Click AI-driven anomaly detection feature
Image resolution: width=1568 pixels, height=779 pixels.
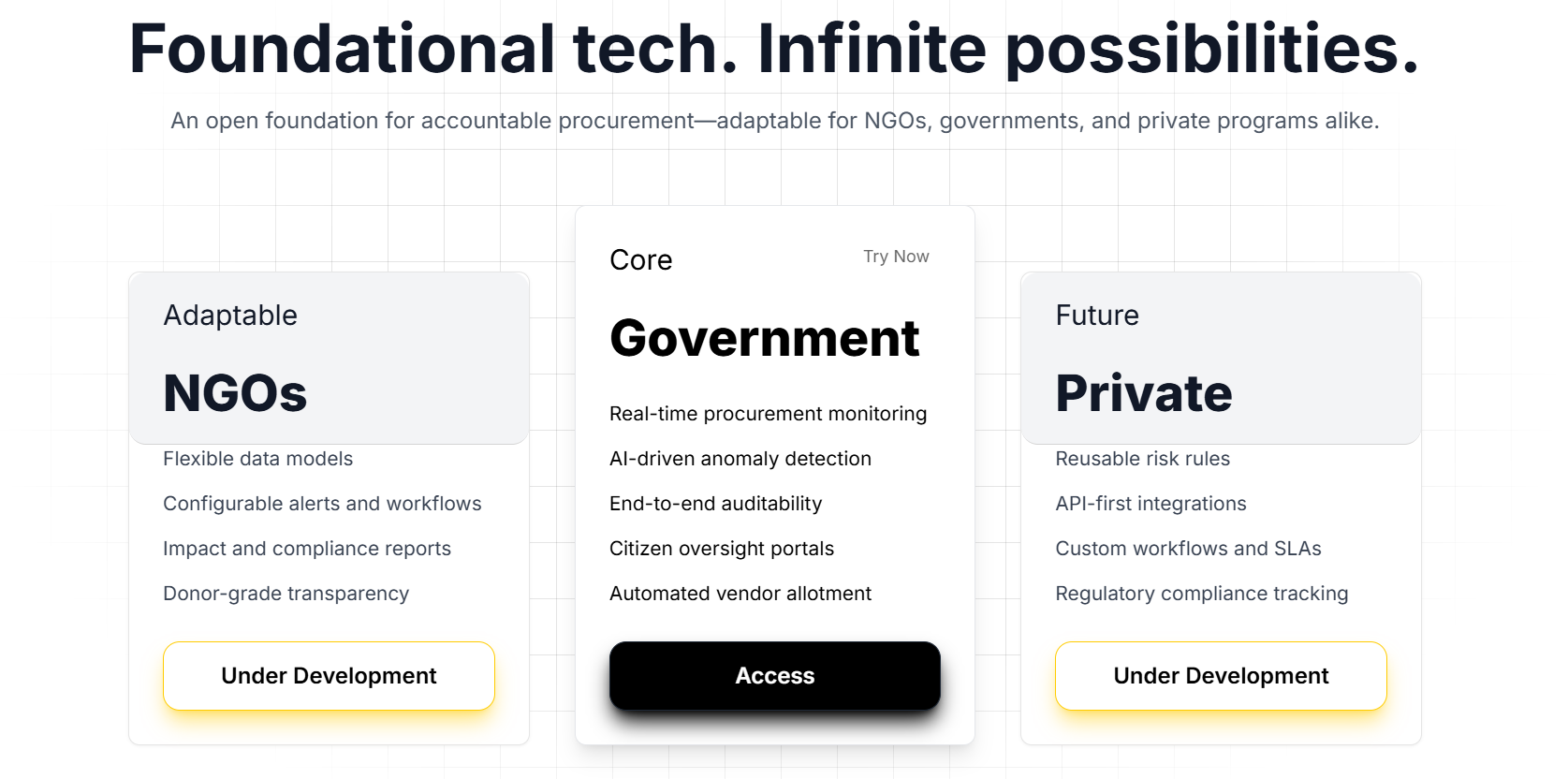[740, 459]
